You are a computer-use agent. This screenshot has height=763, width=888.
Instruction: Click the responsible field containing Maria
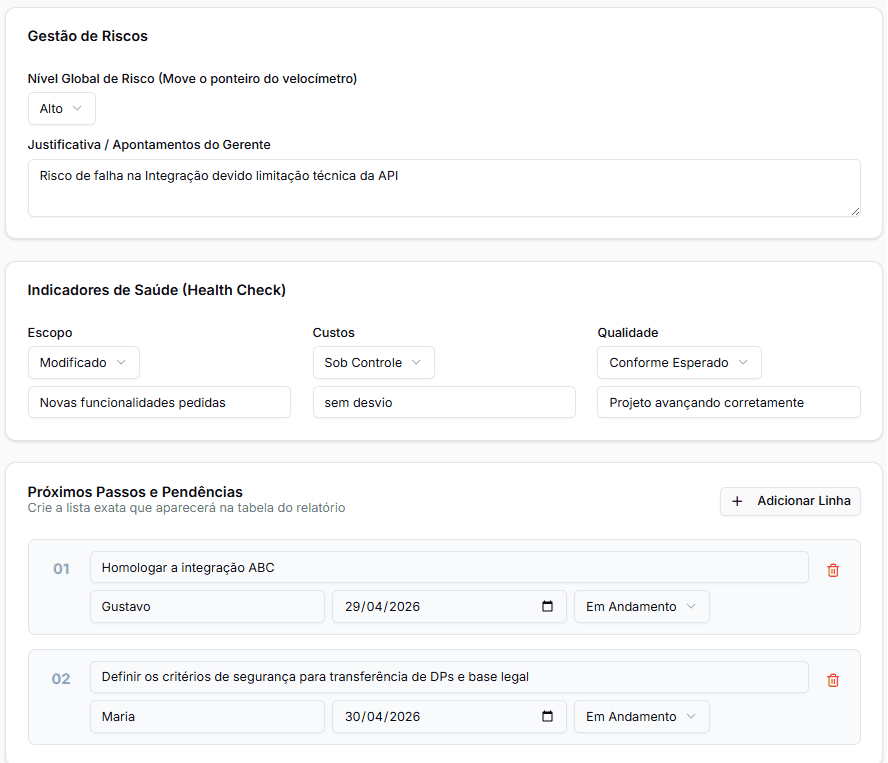click(x=207, y=717)
